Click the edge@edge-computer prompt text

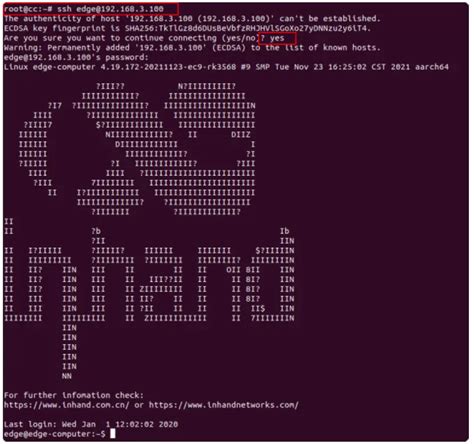[55, 434]
